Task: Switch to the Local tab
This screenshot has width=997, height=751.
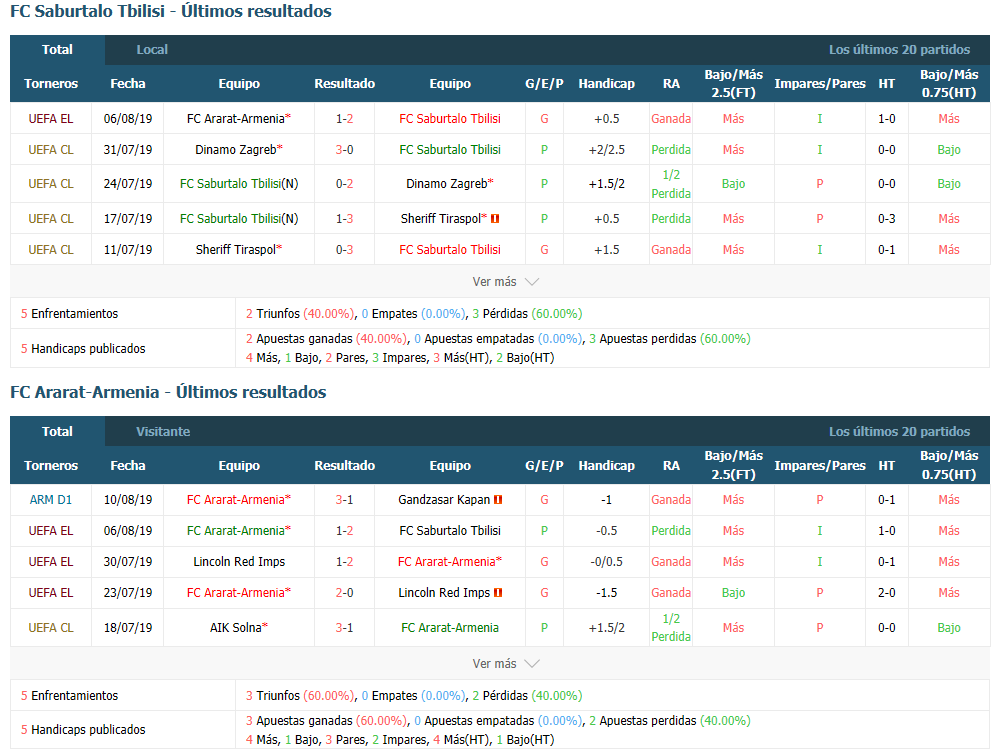Action: click(152, 50)
